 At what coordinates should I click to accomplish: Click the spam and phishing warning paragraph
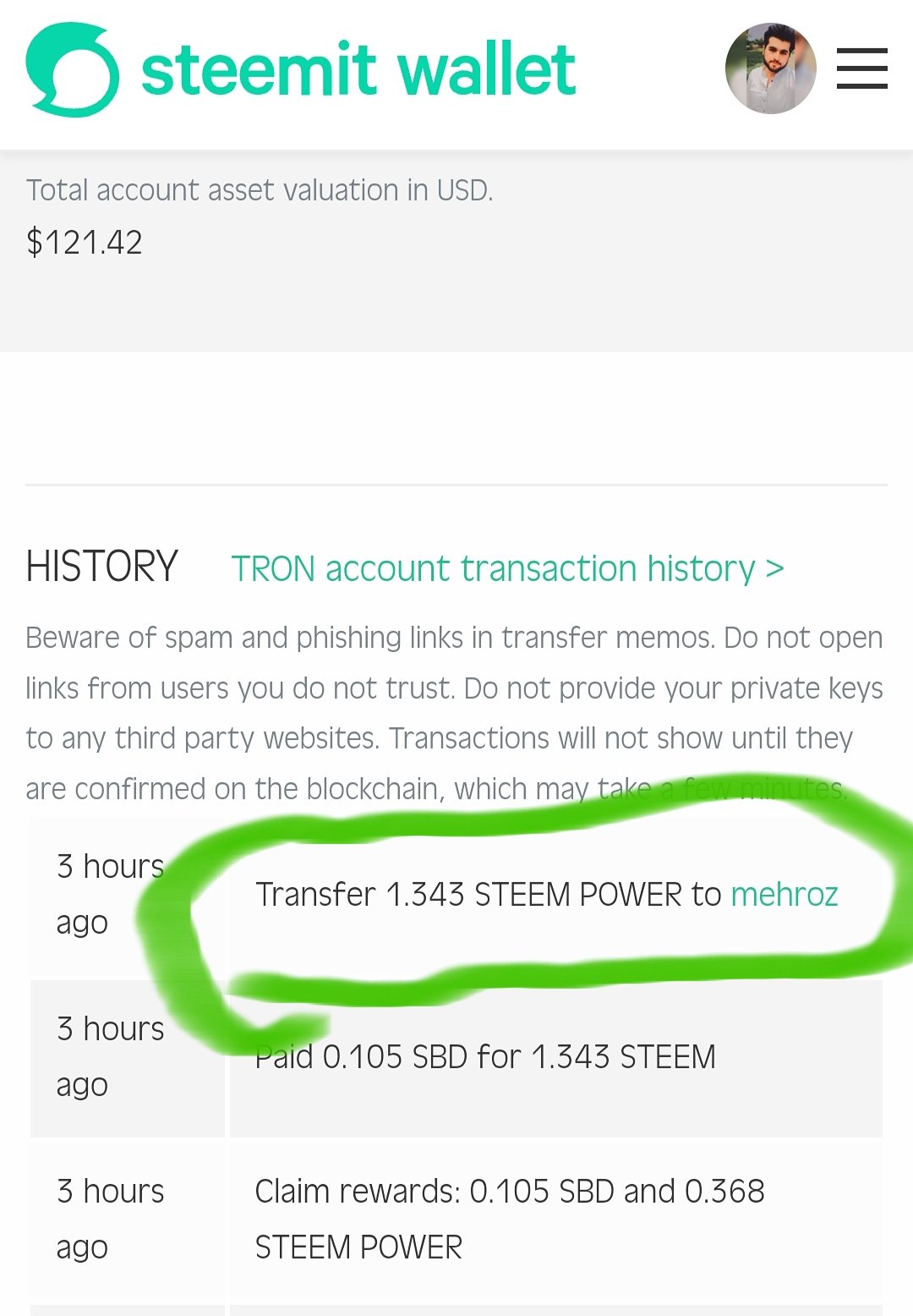pos(455,713)
